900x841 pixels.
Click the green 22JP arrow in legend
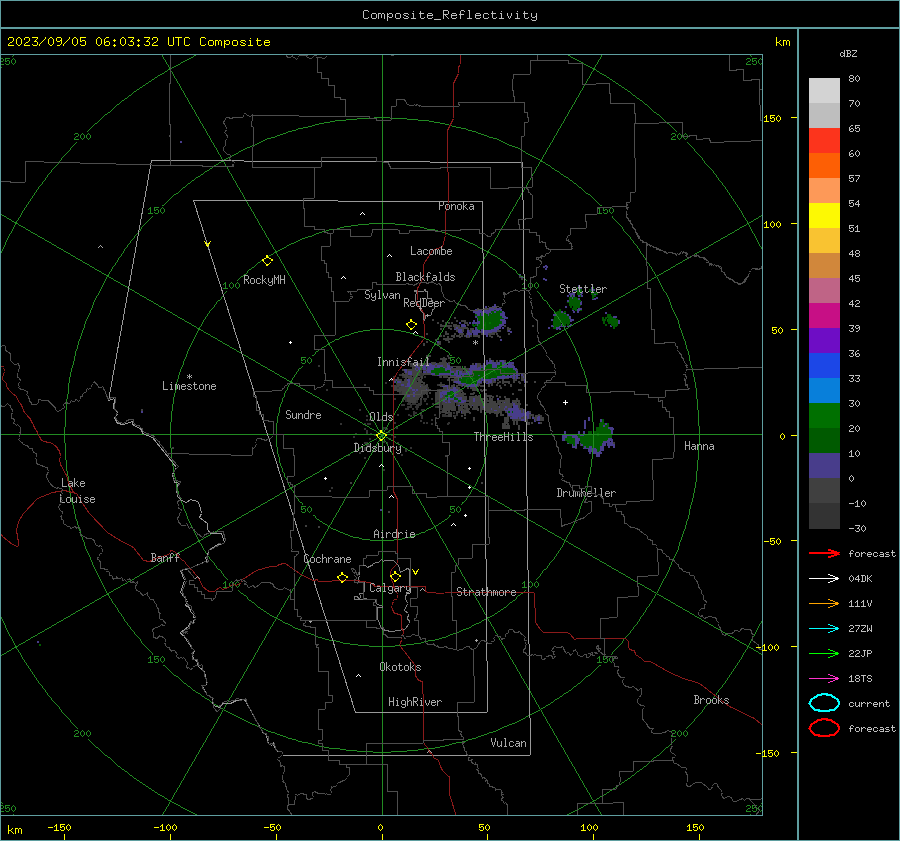[824, 653]
